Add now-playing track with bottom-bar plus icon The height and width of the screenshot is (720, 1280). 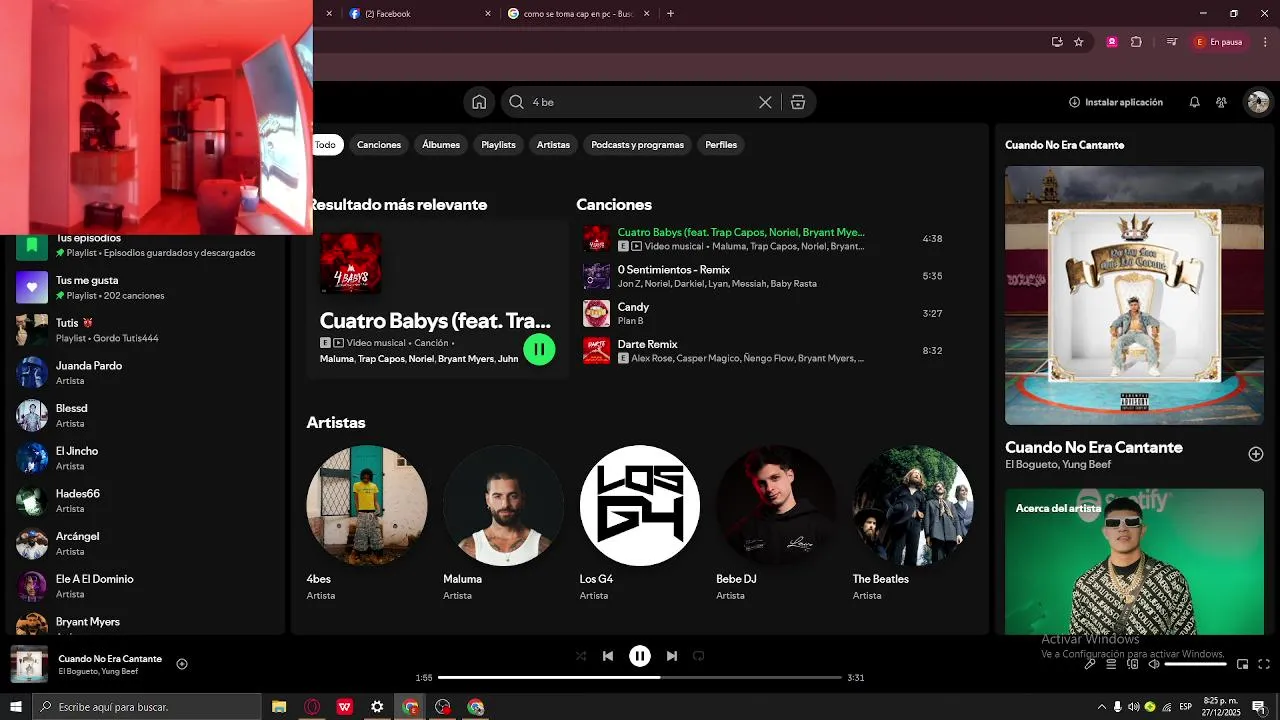[x=182, y=664]
